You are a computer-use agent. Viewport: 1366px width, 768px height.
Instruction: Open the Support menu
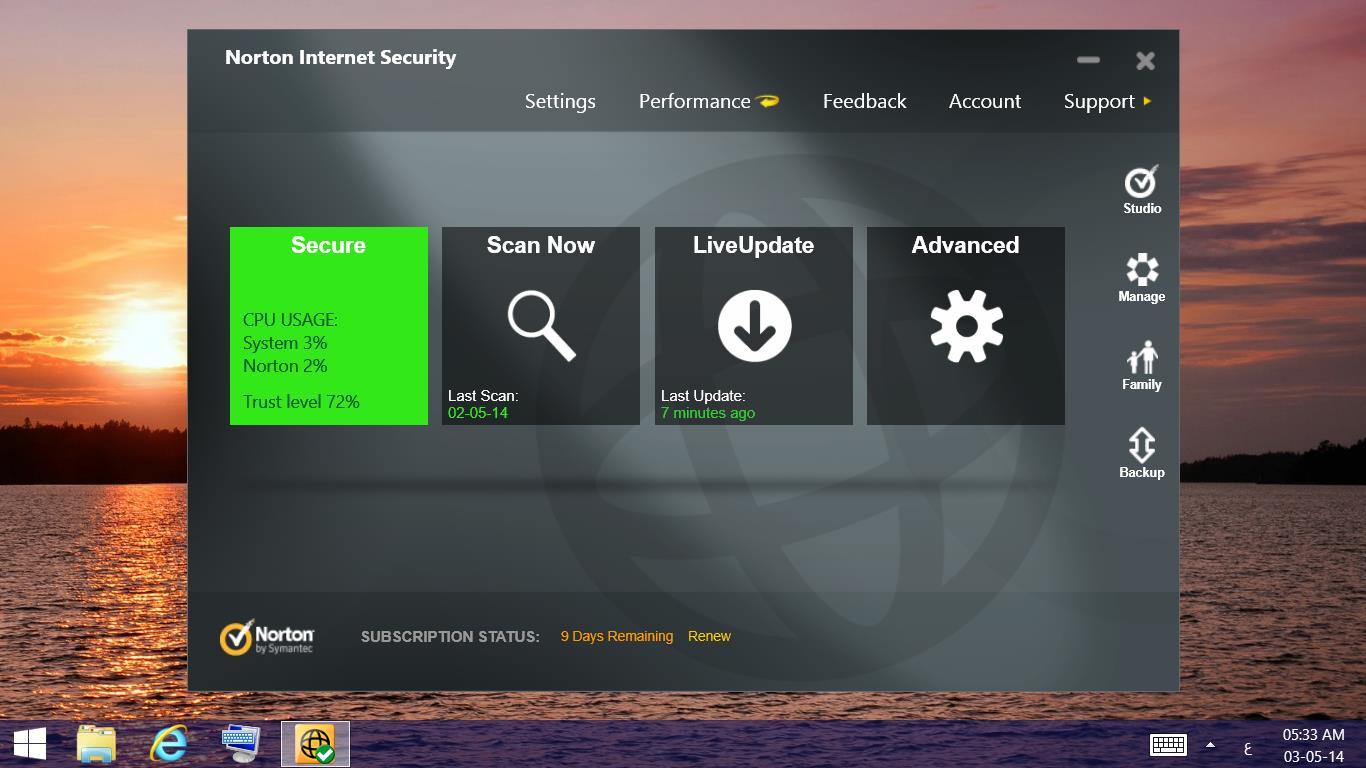(1099, 102)
